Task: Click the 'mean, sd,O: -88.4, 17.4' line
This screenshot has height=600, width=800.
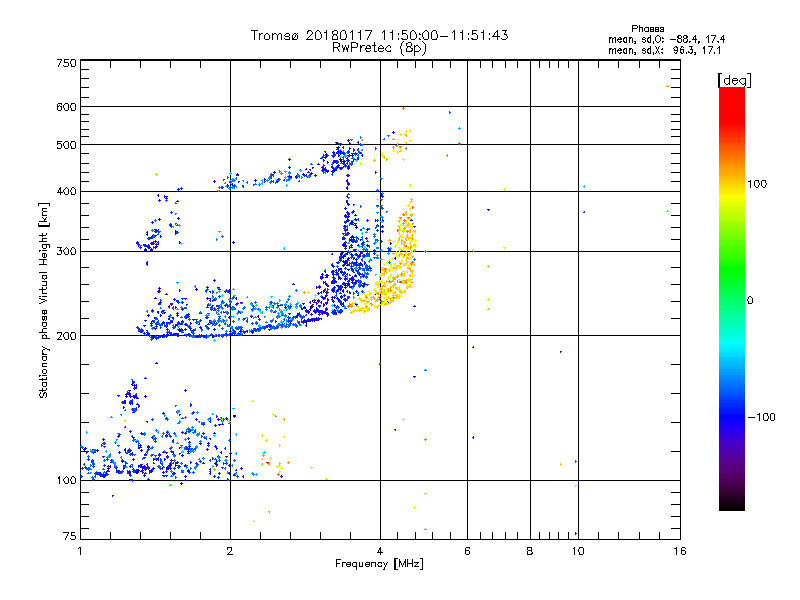Action: pyautogui.click(x=666, y=39)
